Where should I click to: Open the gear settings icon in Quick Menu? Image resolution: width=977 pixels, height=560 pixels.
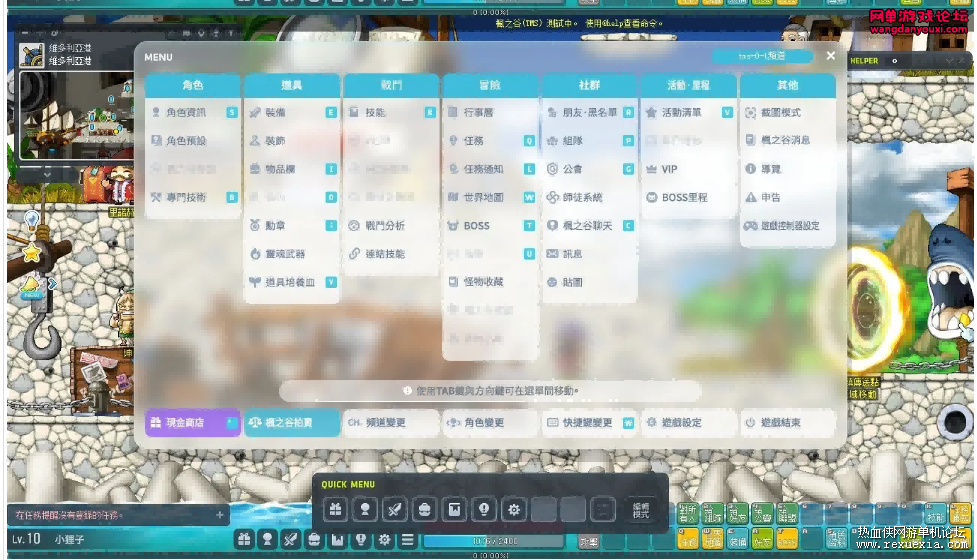[x=514, y=510]
